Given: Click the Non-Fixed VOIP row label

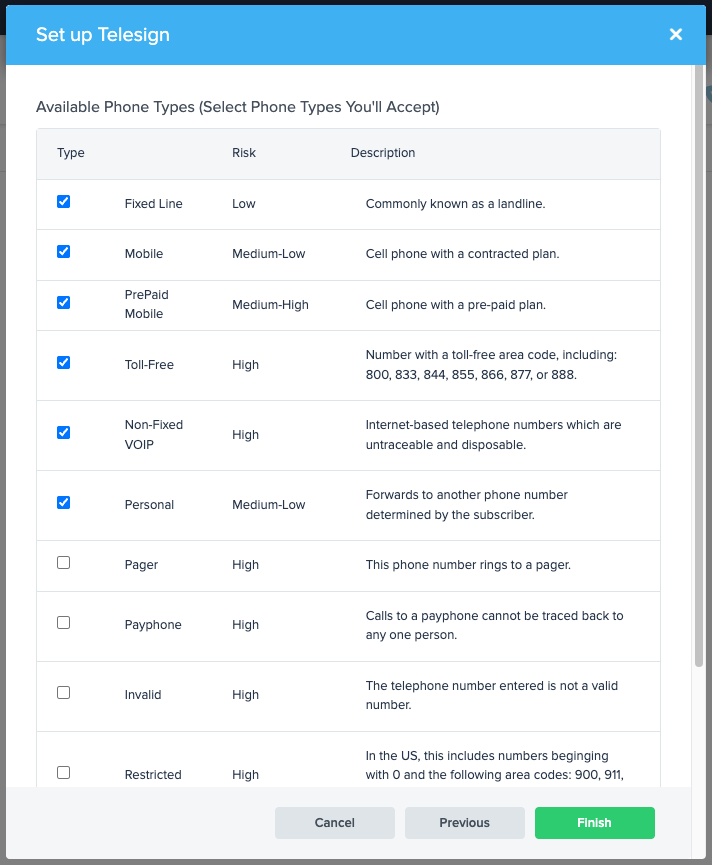Looking at the screenshot, I should 154,434.
